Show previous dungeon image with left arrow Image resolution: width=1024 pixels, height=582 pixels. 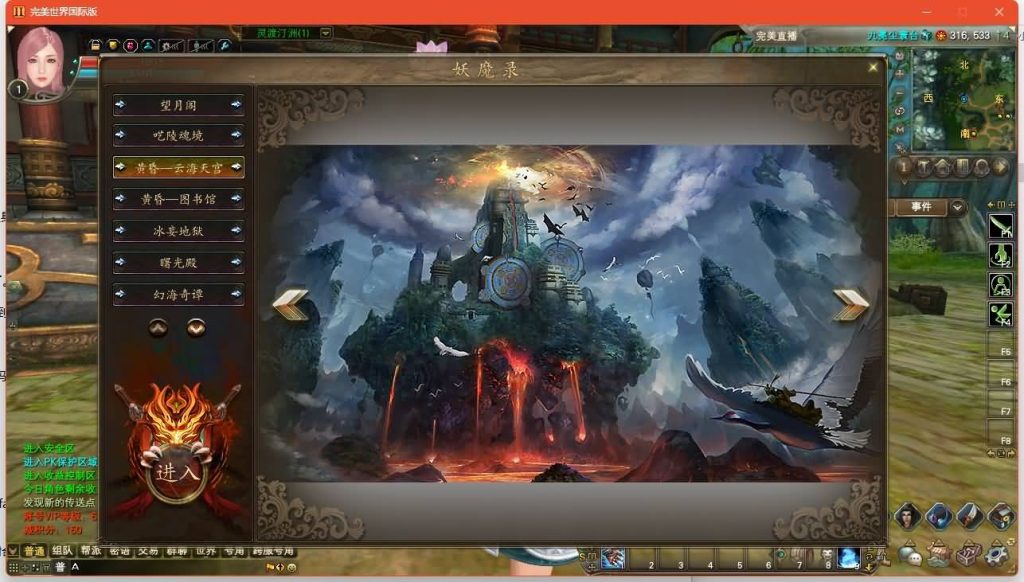point(290,303)
